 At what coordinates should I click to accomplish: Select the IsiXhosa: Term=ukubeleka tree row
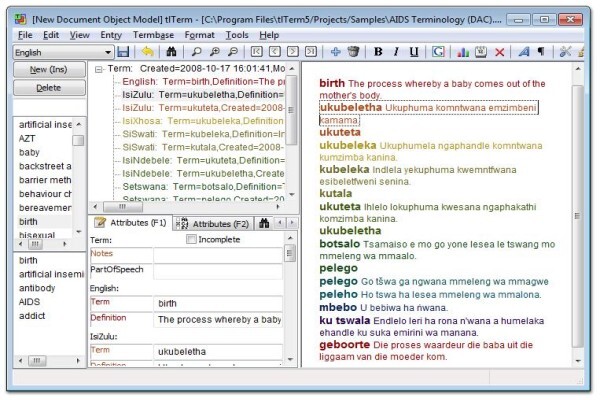tap(202, 121)
